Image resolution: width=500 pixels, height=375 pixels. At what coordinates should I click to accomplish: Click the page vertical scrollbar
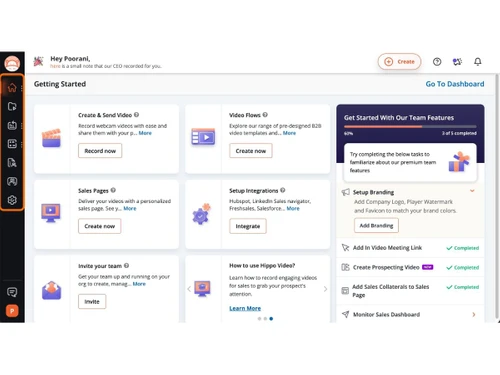497,197
